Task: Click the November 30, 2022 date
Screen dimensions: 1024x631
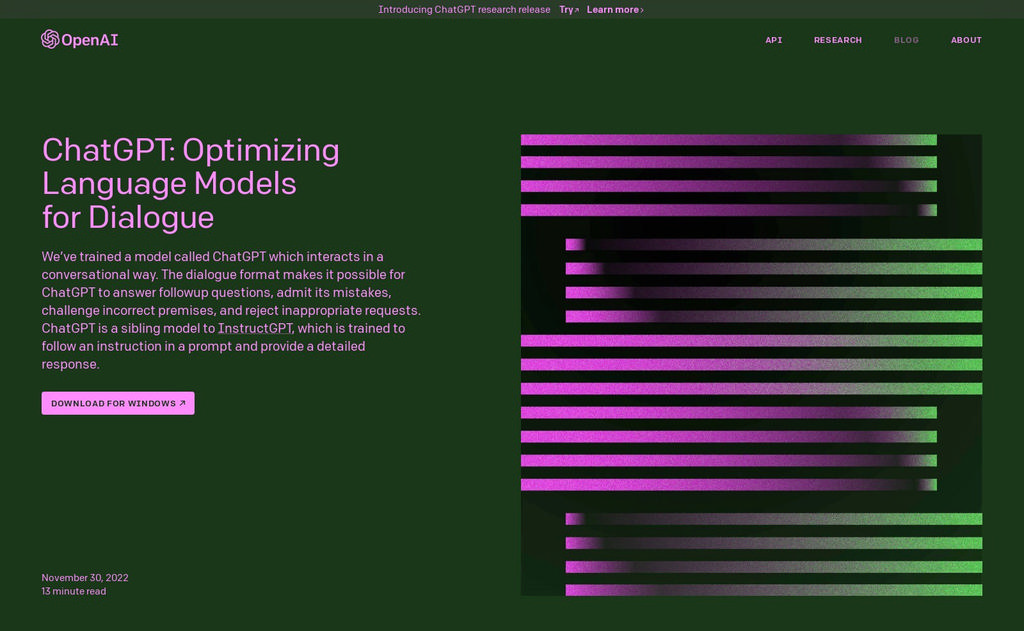Action: 85,577
